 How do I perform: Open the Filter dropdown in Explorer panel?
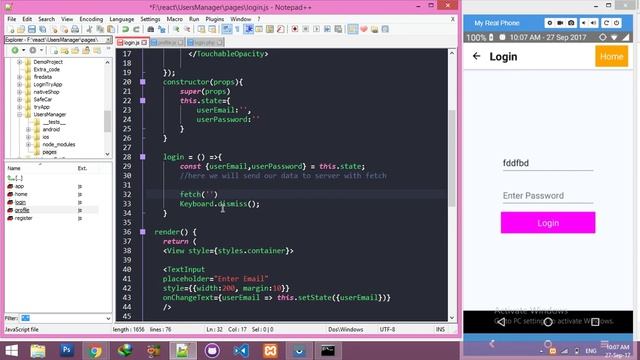pos(108,318)
